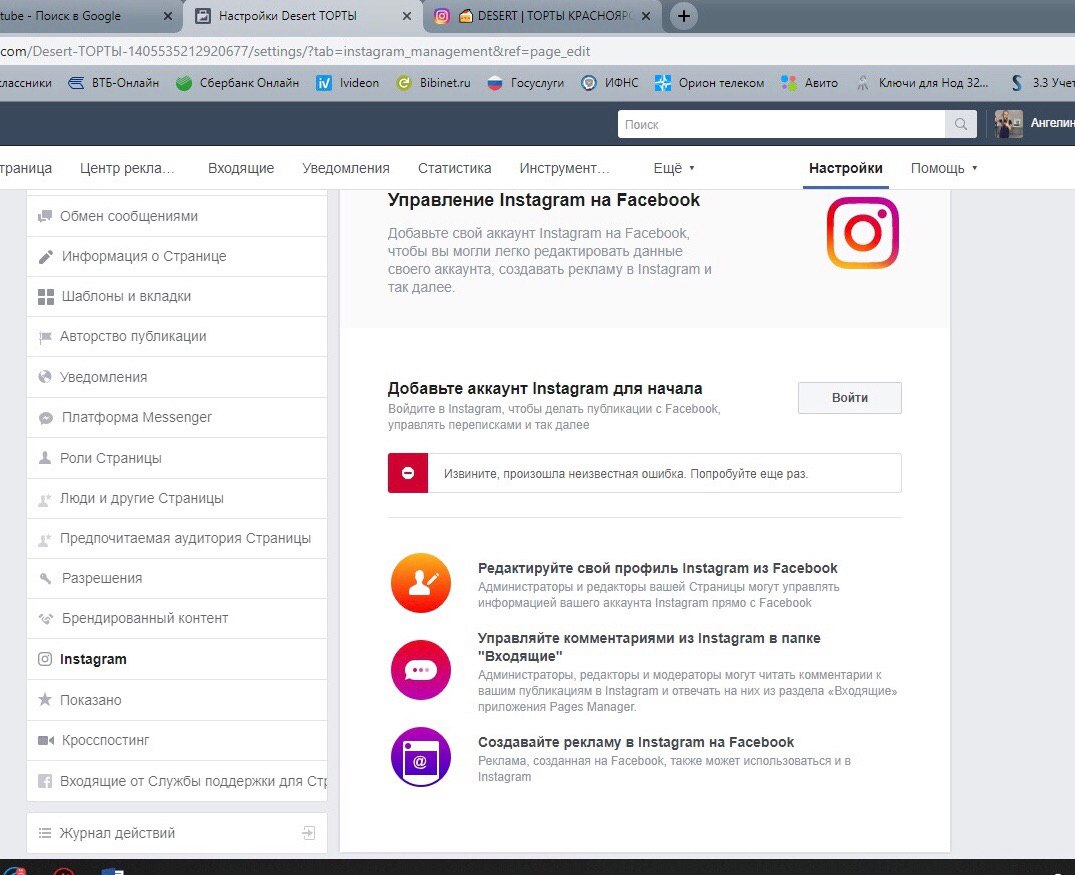Open the Входящие tab in page navigation
The width and height of the screenshot is (1075, 875).
(241, 168)
